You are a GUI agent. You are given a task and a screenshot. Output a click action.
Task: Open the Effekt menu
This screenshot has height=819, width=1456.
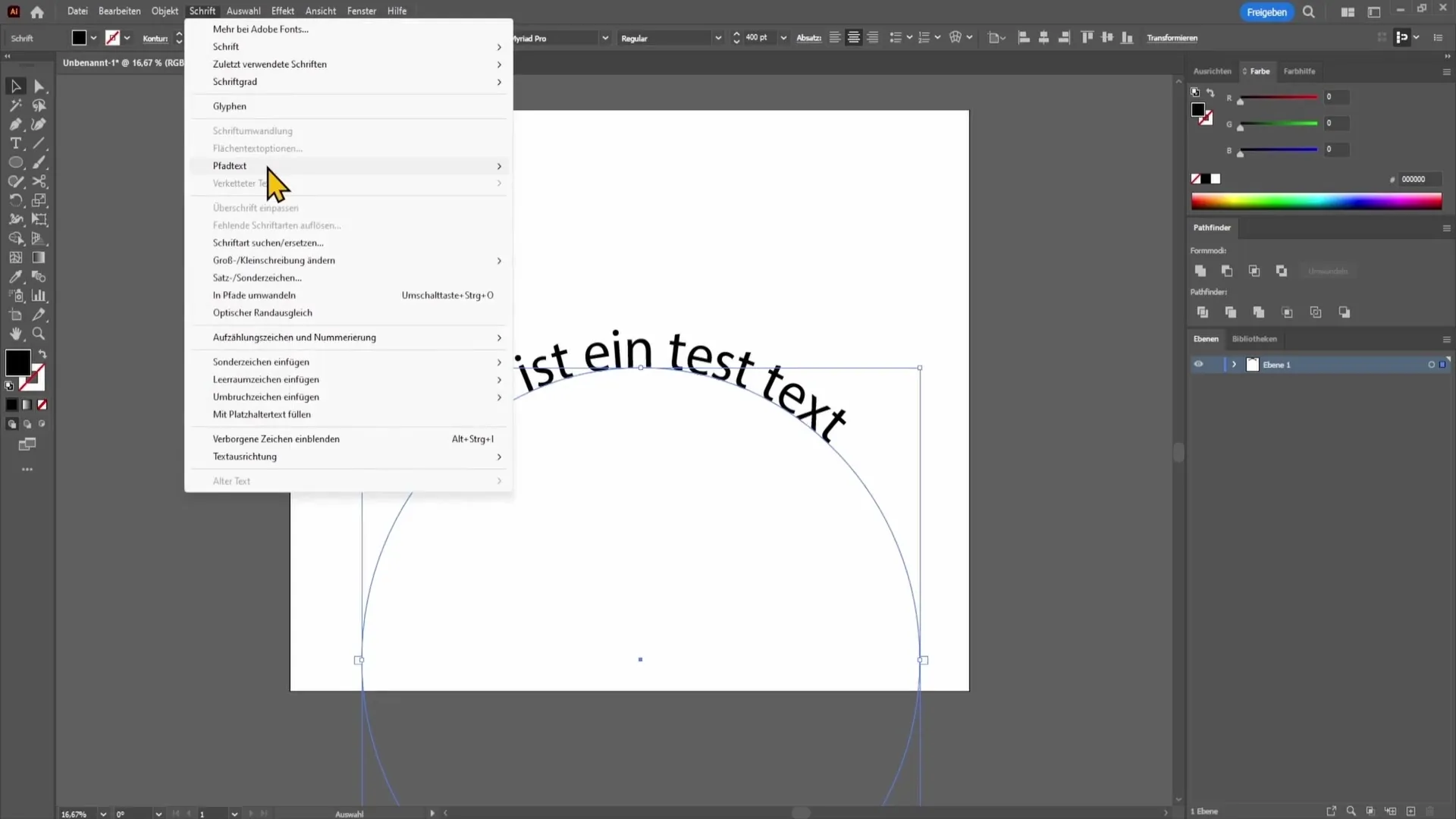[x=283, y=11]
